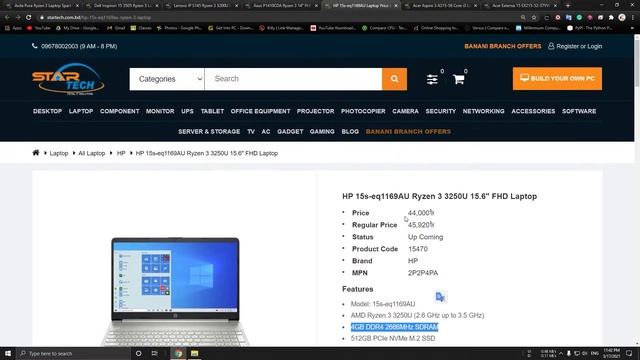Switch to the Dell Inspiron 15 tab
Image resolution: width=640 pixels, height=360 pixels.
click(123, 6)
